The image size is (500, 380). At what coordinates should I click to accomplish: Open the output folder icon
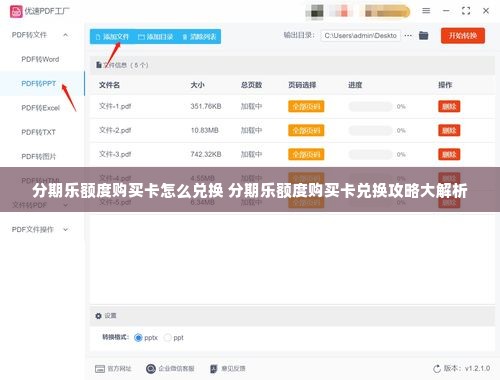[423, 35]
